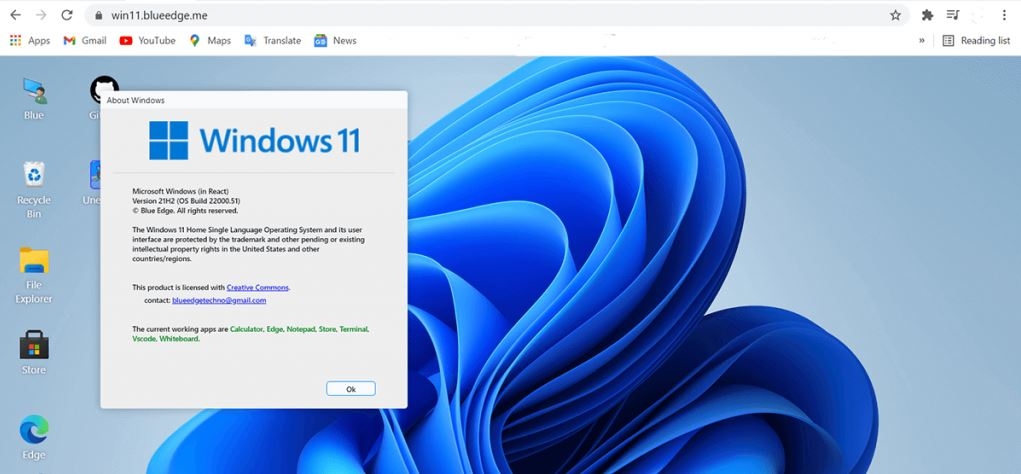The image size is (1021, 474).
Task: Expand hidden bookmarks with the double chevron
Action: click(921, 40)
